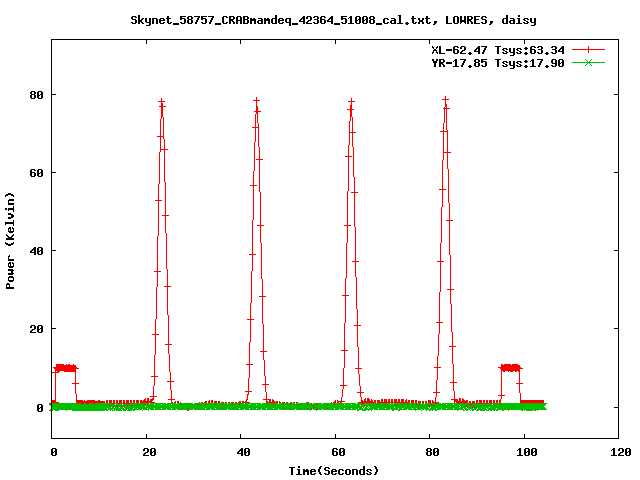This screenshot has width=640, height=480.
Task: Click the third red peak near 63 seconds
Action: click(x=351, y=101)
